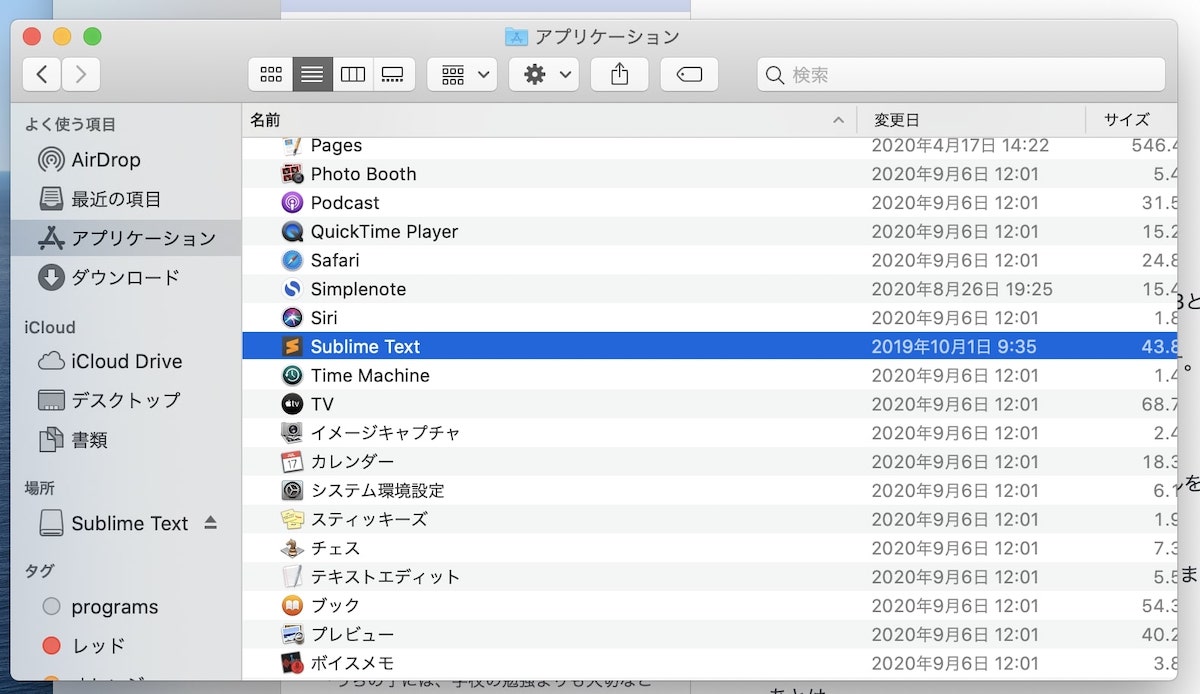Sort by the サイズ column header
This screenshot has height=694, width=1200.
click(x=1126, y=120)
